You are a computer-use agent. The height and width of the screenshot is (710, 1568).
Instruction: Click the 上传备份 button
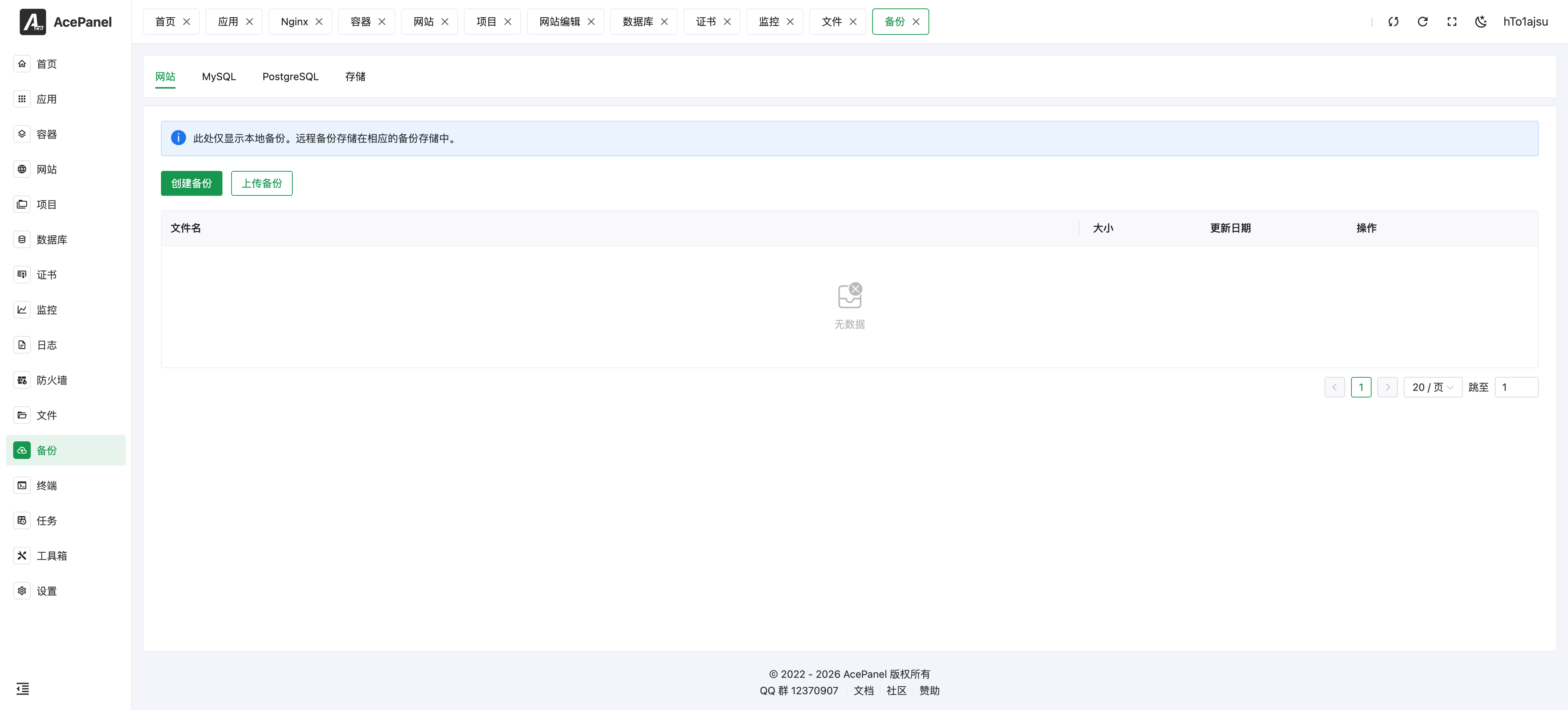pos(261,183)
